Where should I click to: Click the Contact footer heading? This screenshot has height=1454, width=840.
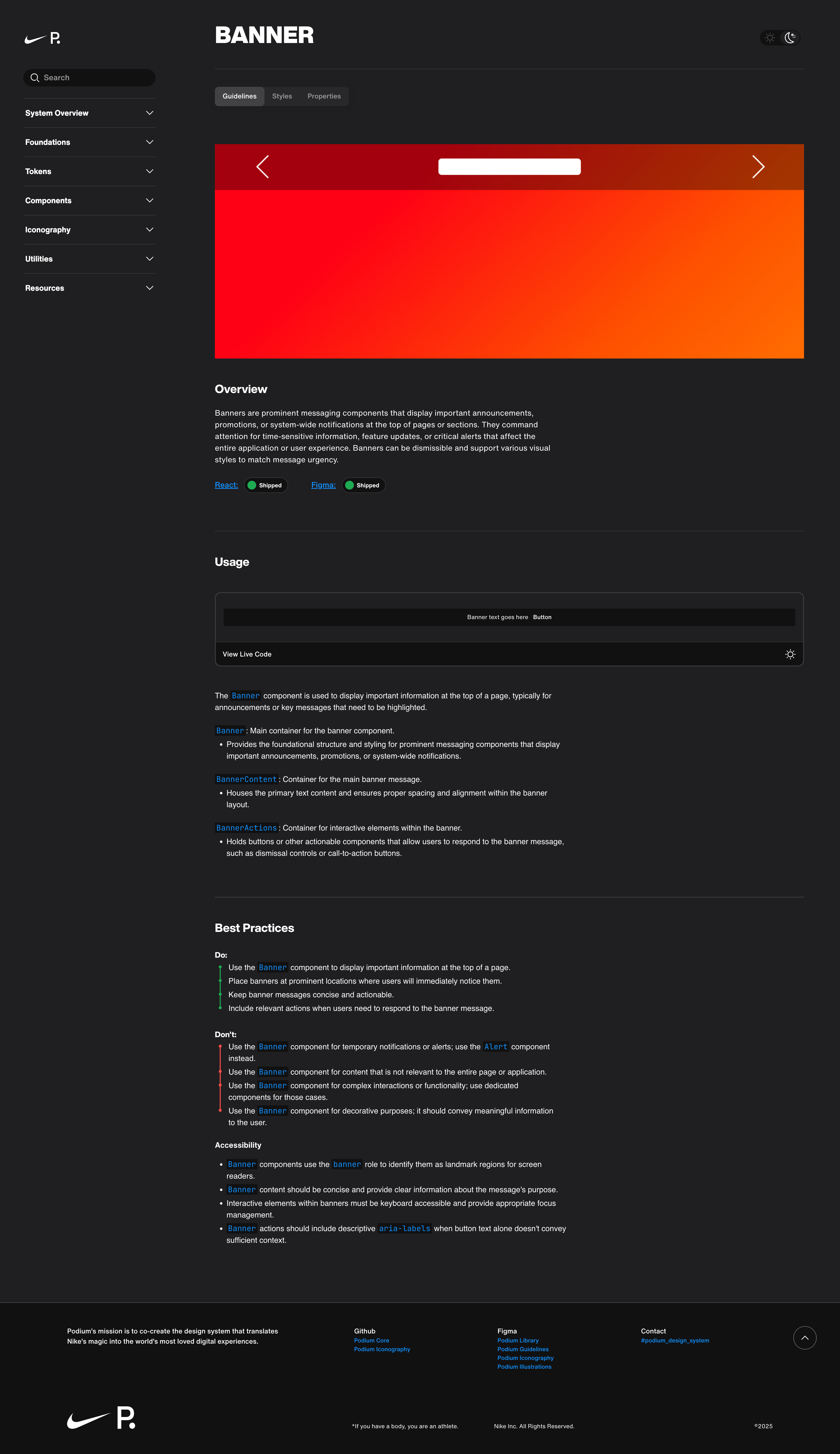click(653, 1331)
